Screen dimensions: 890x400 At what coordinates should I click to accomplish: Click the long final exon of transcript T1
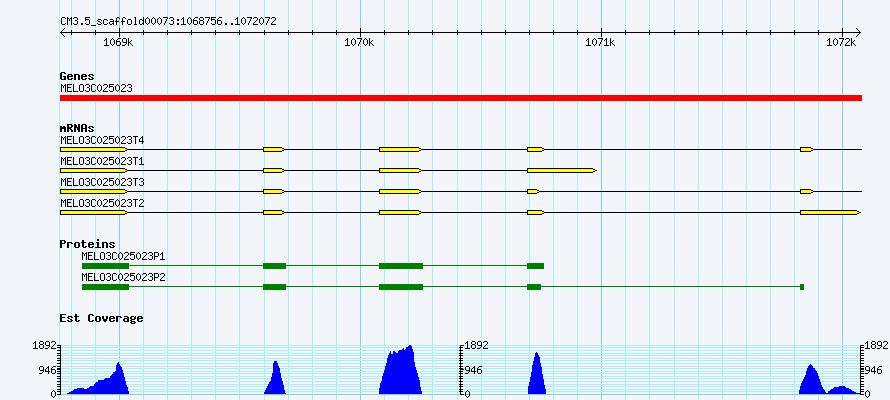point(561,170)
